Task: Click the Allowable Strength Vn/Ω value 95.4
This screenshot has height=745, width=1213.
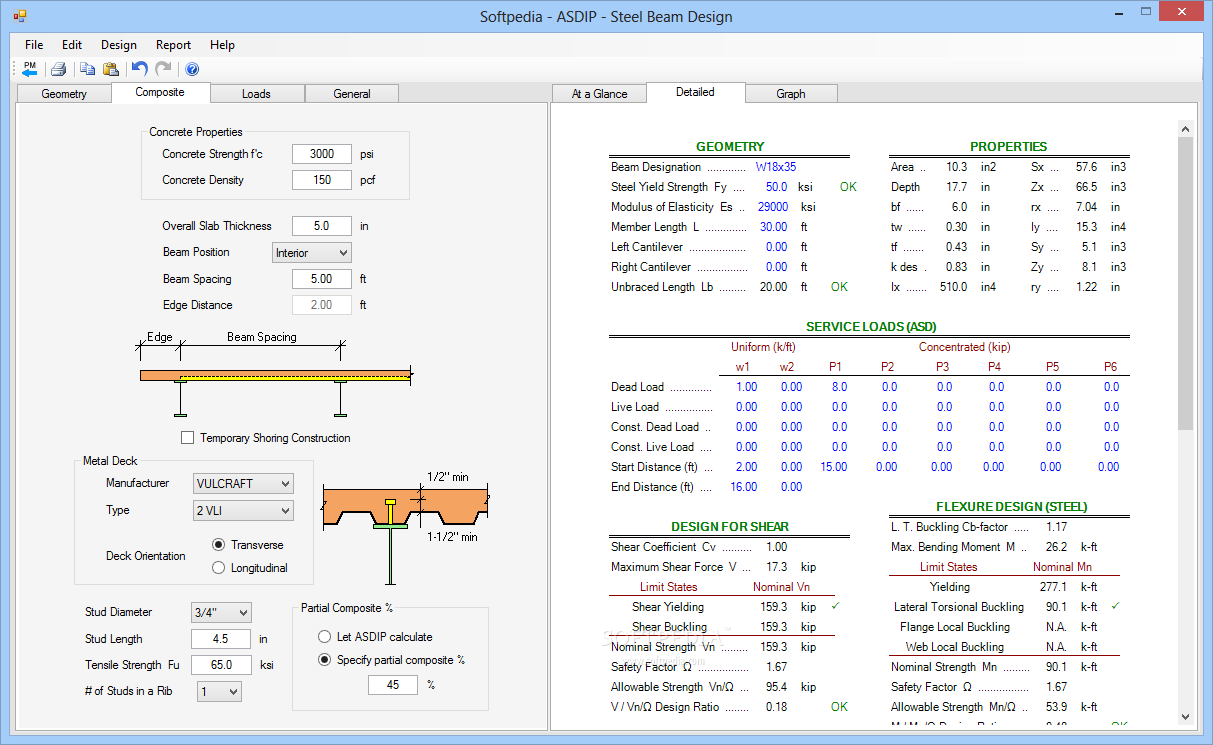Action: (776, 687)
